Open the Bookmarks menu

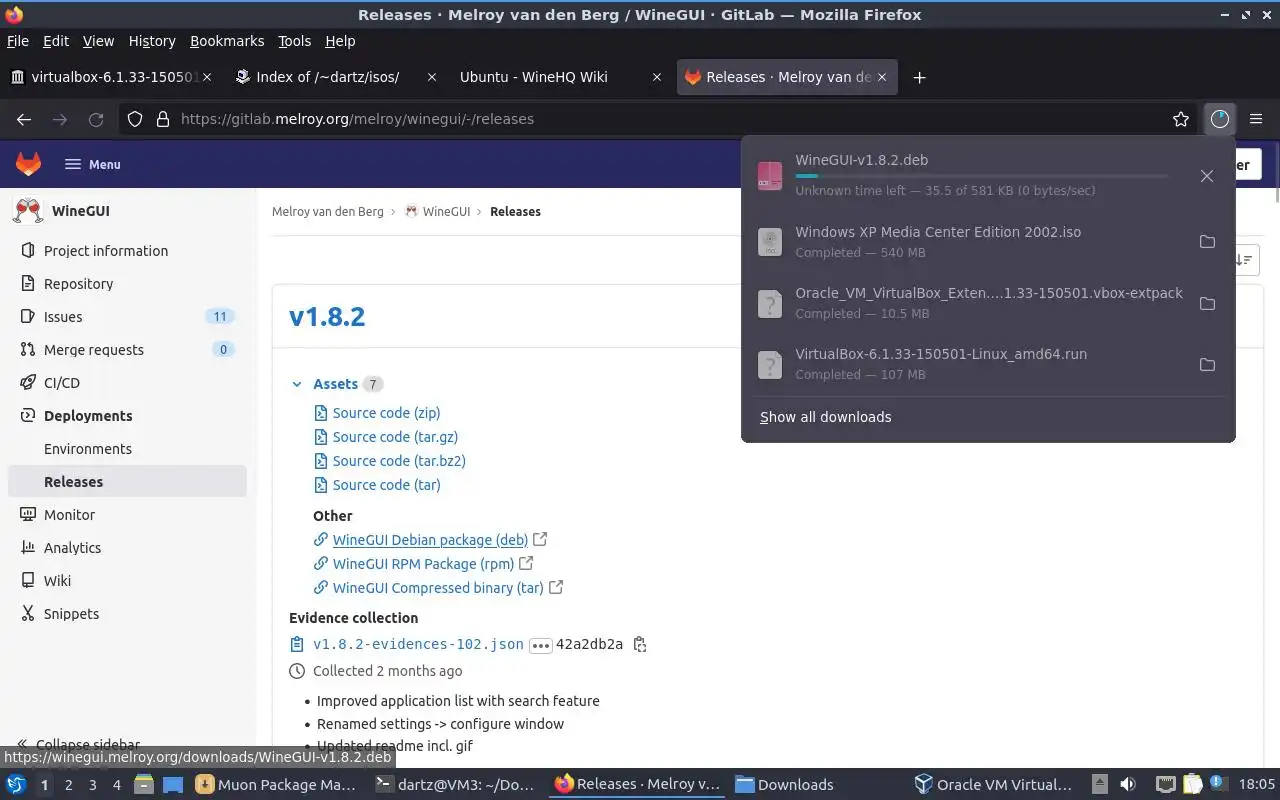click(227, 41)
